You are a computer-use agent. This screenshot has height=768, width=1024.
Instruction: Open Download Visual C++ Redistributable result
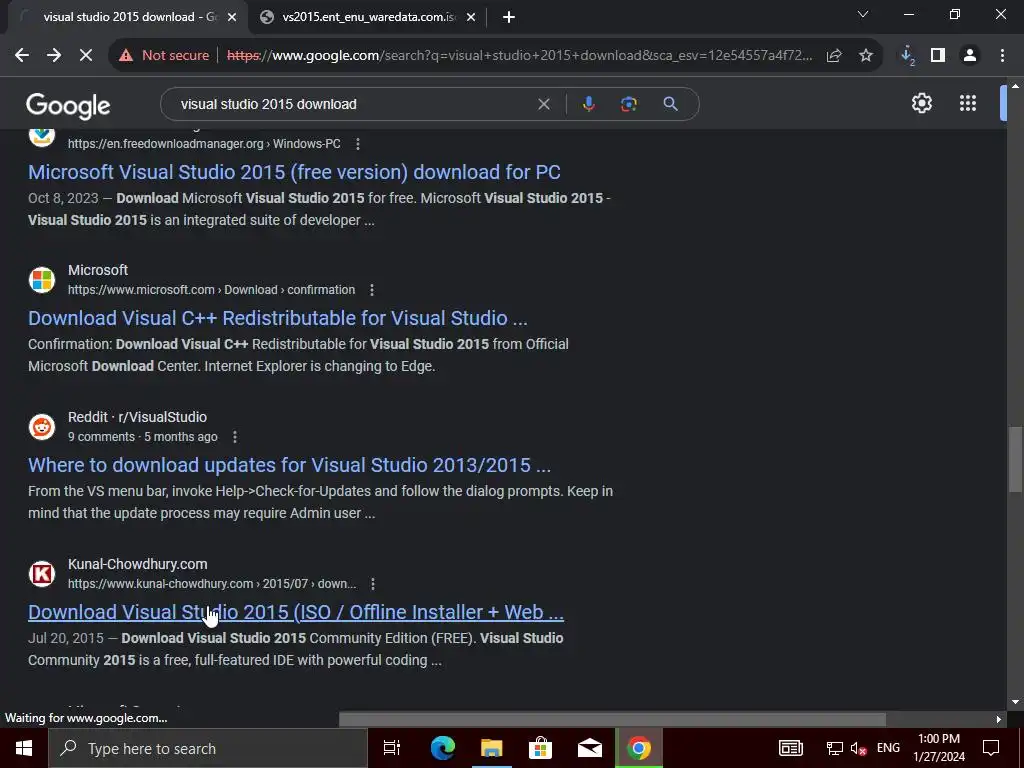click(x=278, y=318)
